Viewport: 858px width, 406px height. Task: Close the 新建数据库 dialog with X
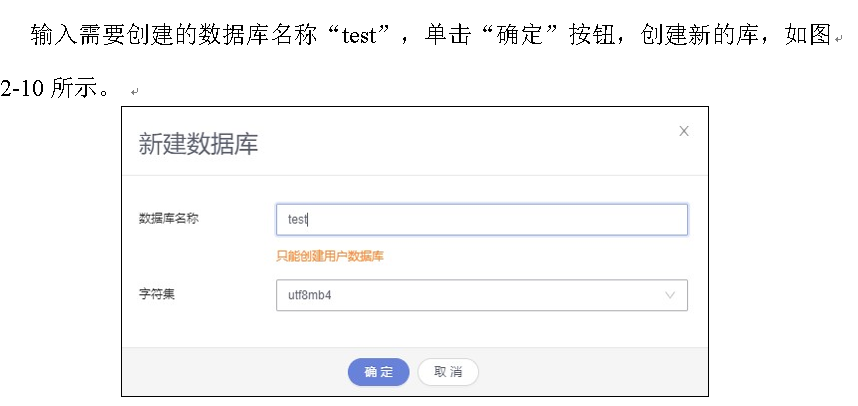(684, 131)
